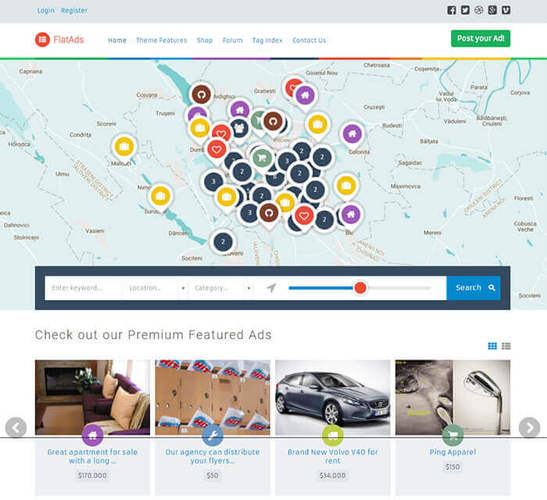Click the Post your Ad! button
The image size is (547, 500).
480,38
